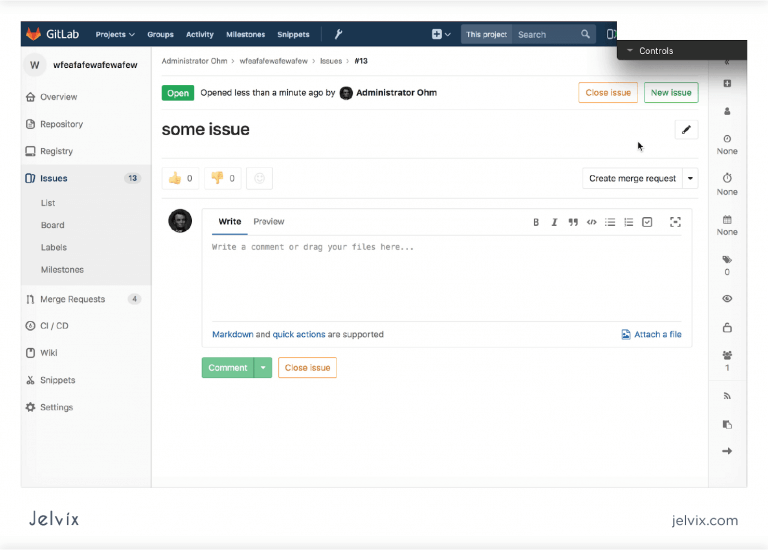Screen dimensions: 768x550
Task: Click the milestone clock icon in sidebar
Action: [x=727, y=139]
